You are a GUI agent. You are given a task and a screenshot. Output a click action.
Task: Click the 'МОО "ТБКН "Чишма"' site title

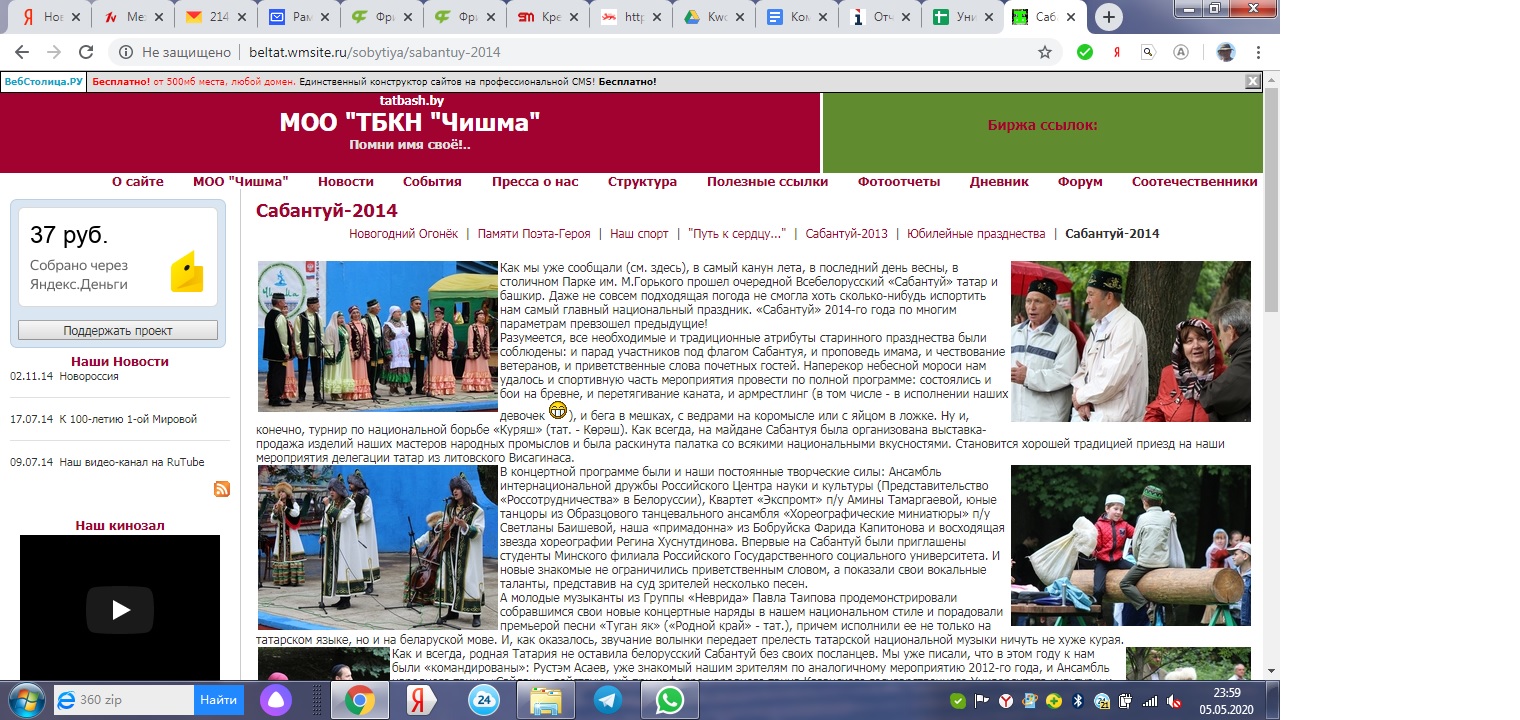[410, 123]
